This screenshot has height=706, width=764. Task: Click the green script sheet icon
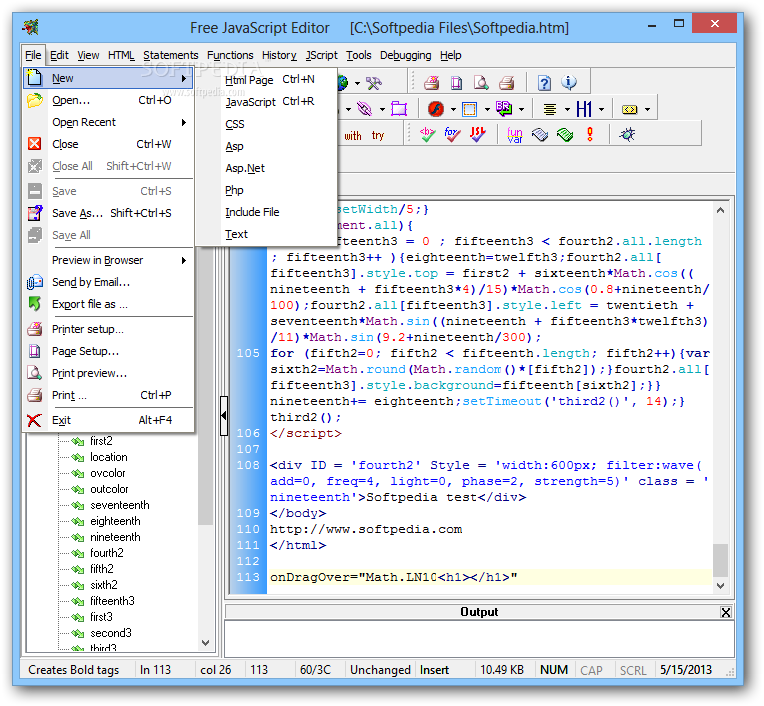[x=565, y=134]
